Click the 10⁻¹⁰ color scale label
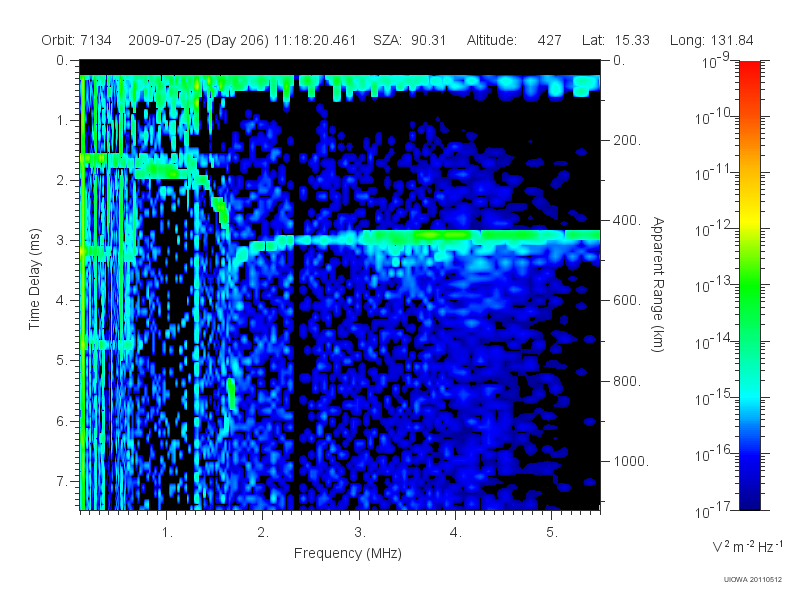The height and width of the screenshot is (600, 800). click(x=714, y=117)
